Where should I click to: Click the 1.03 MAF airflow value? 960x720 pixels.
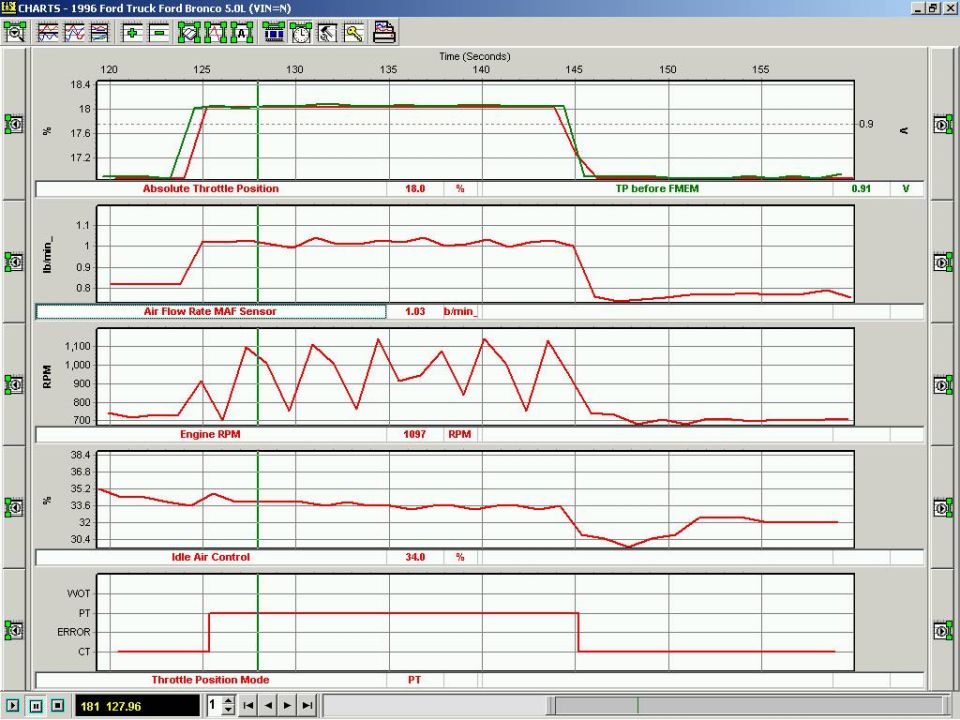415,312
